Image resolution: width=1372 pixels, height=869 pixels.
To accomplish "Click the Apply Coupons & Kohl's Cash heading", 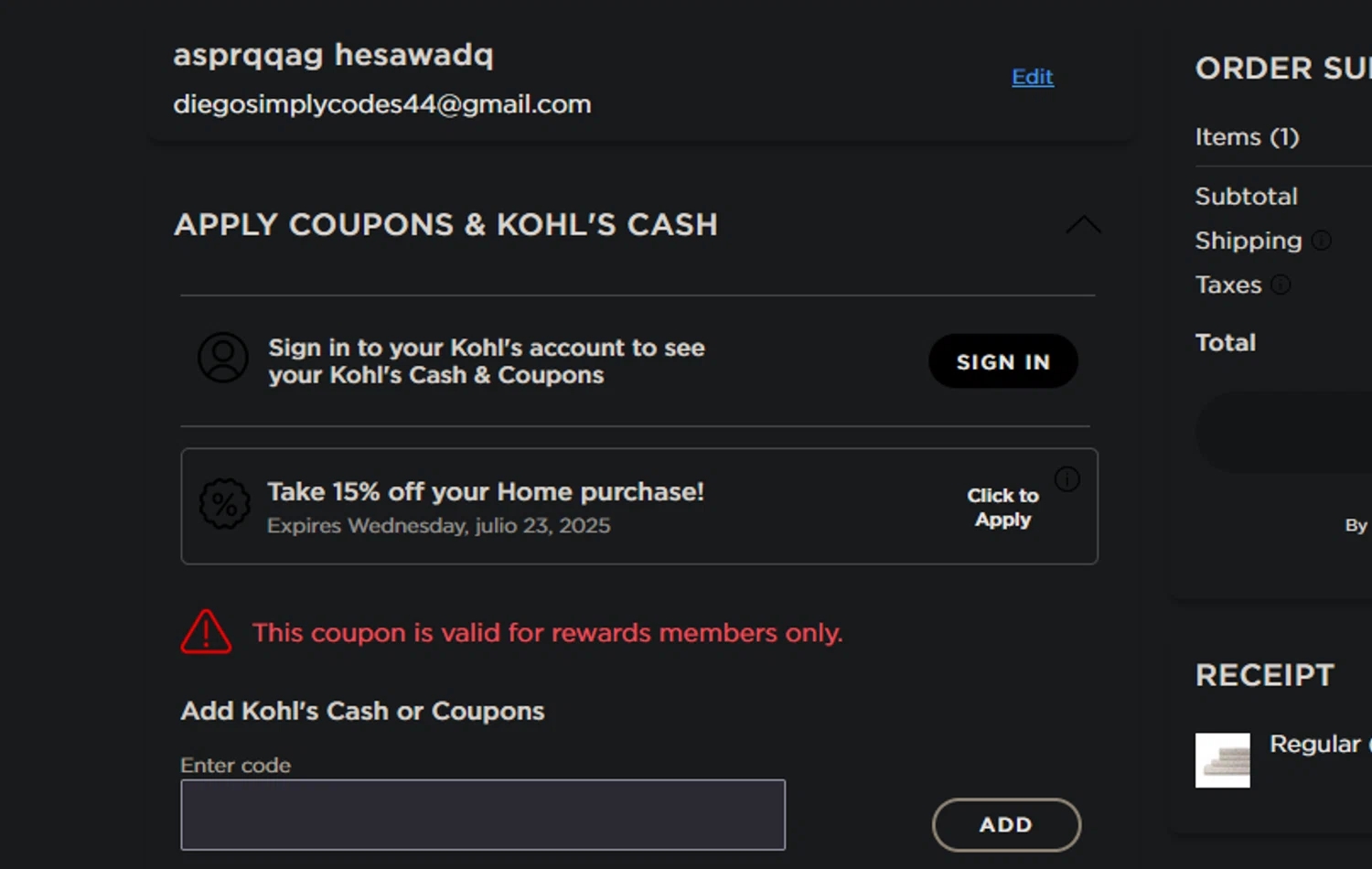I will 445,225.
